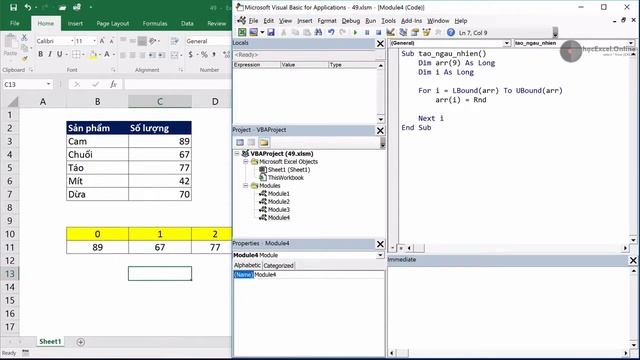This screenshot has height=360, width=640.
Task: Collapse Microsoft Excel Objects folder
Action: 246,162
